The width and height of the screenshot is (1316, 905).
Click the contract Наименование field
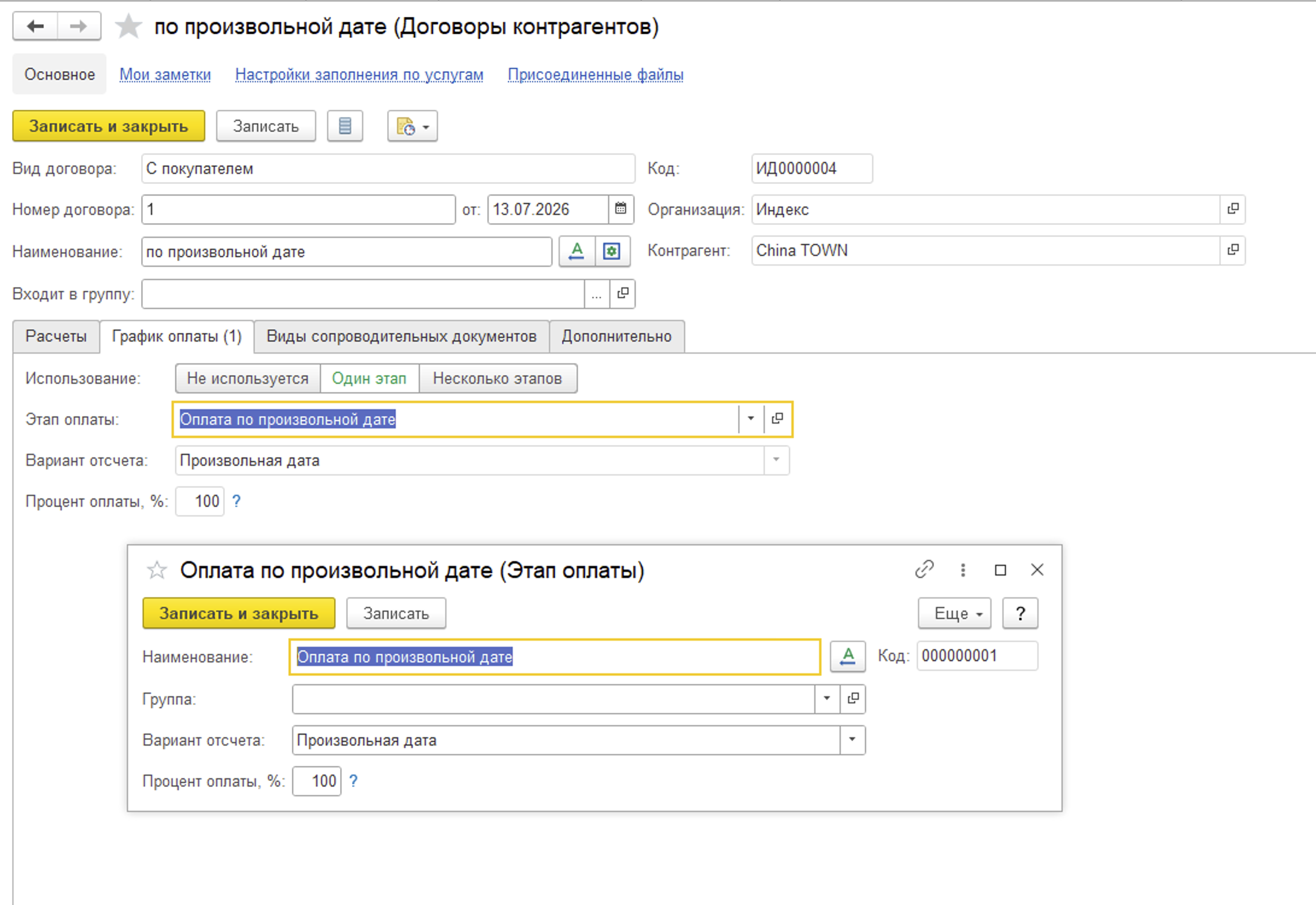(347, 252)
